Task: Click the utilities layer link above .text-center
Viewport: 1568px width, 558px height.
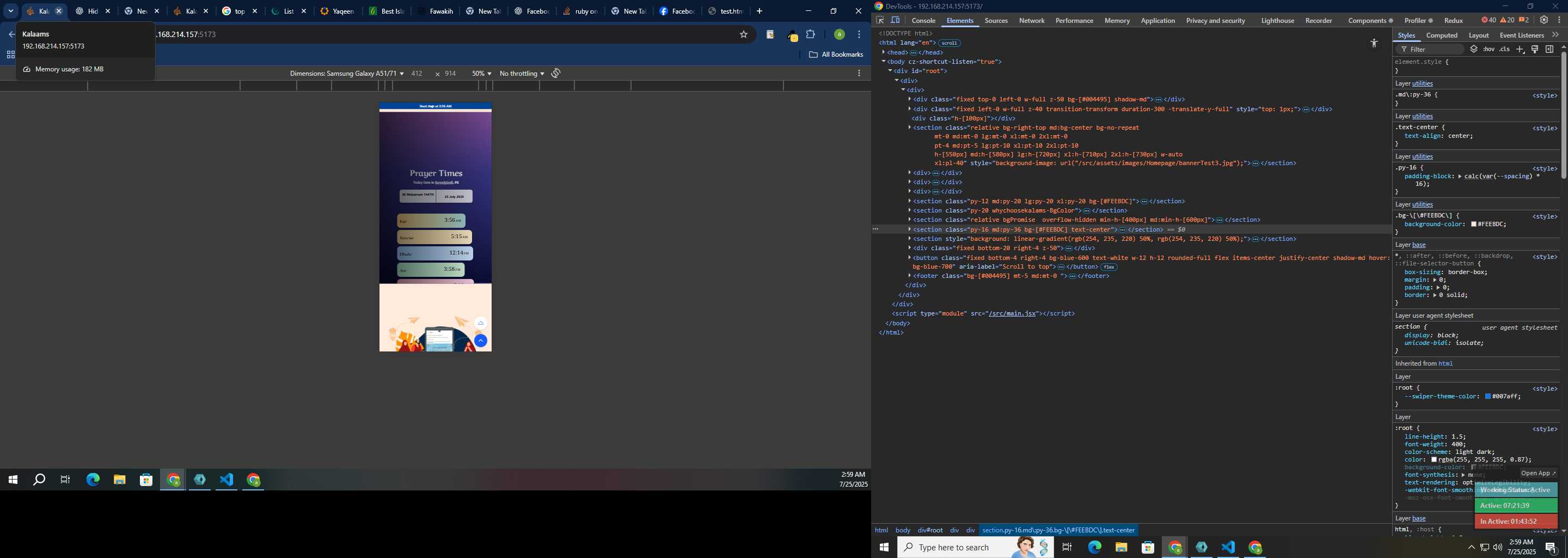Action: point(1423,117)
